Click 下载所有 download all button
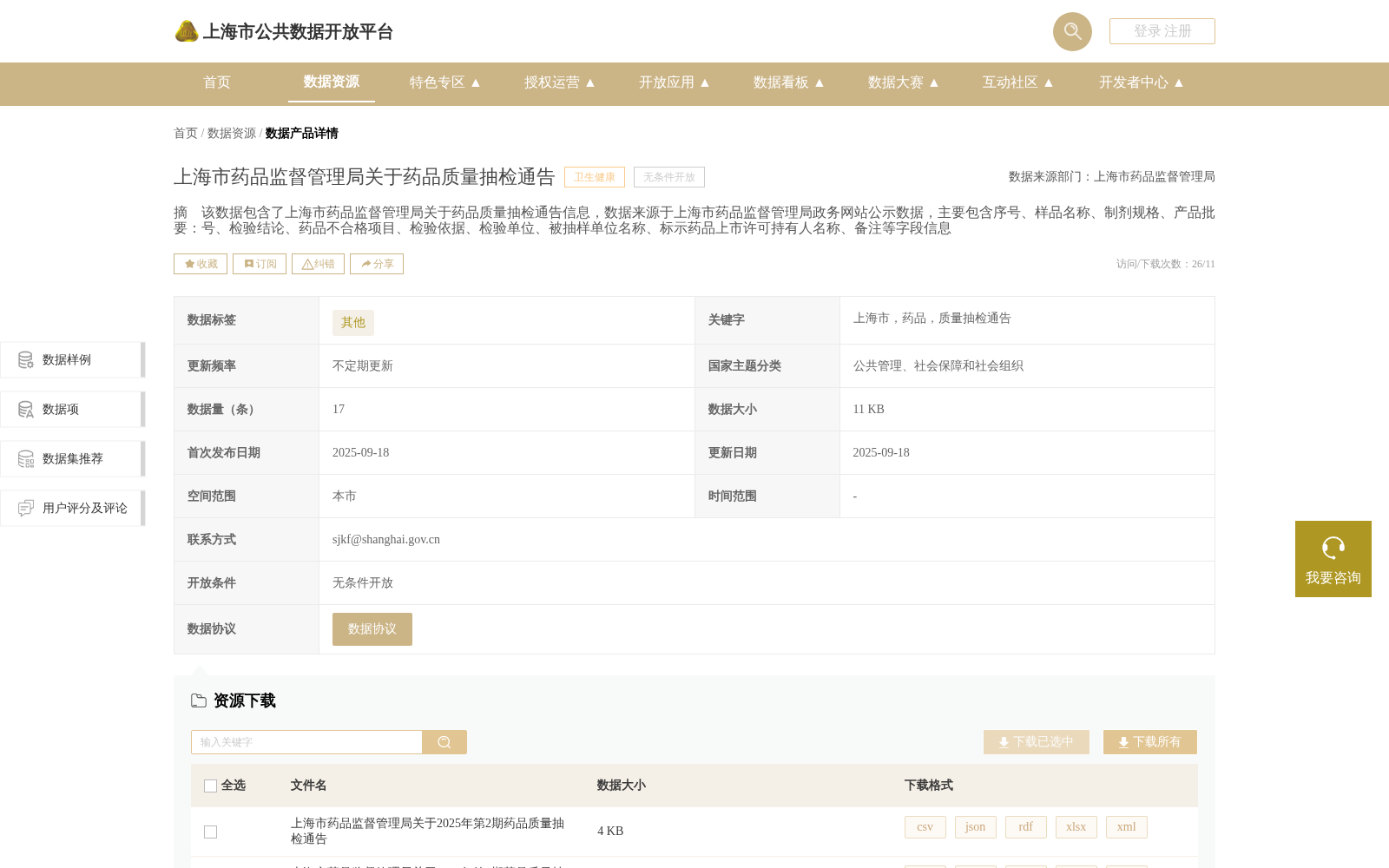1389x868 pixels. [x=1150, y=742]
